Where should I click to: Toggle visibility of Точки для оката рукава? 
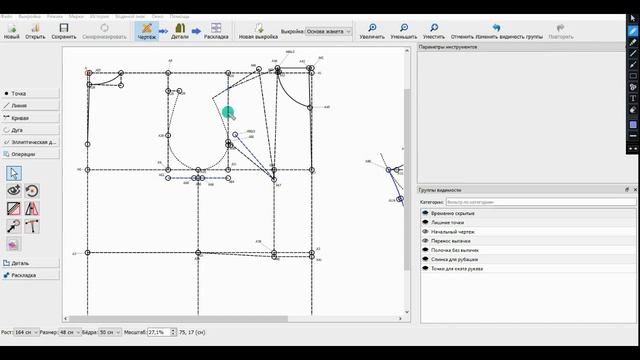(x=425, y=269)
